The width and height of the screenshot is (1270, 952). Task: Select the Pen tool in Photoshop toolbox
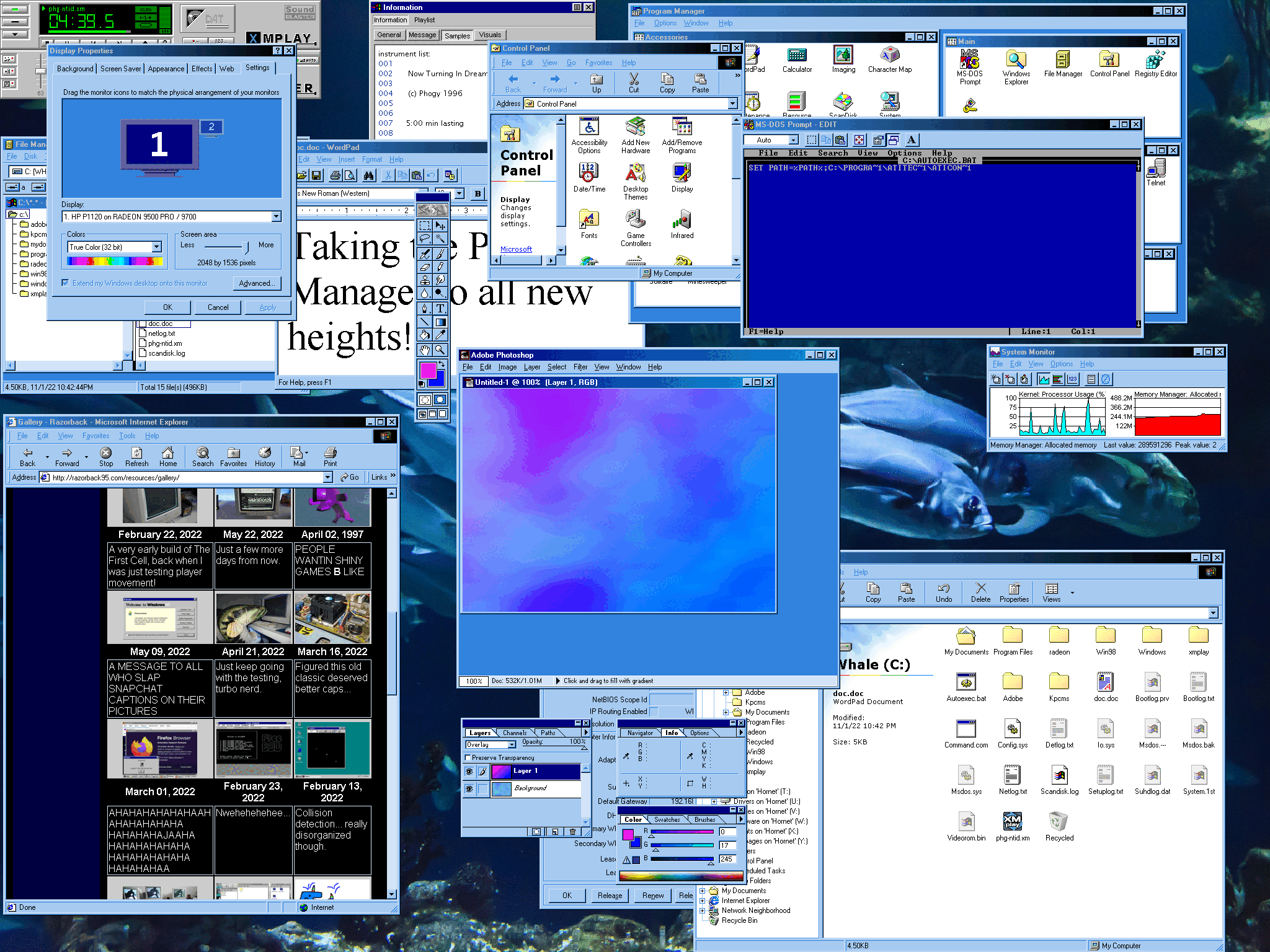point(425,308)
